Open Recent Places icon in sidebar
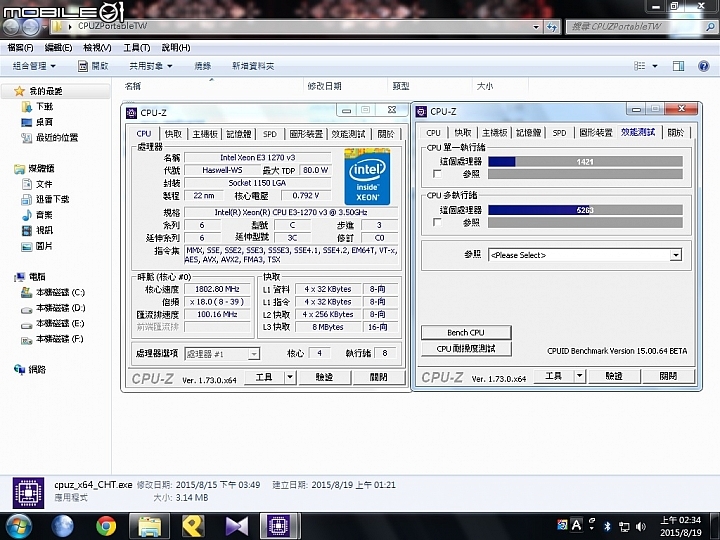This screenshot has width=720, height=540. click(x=27, y=137)
